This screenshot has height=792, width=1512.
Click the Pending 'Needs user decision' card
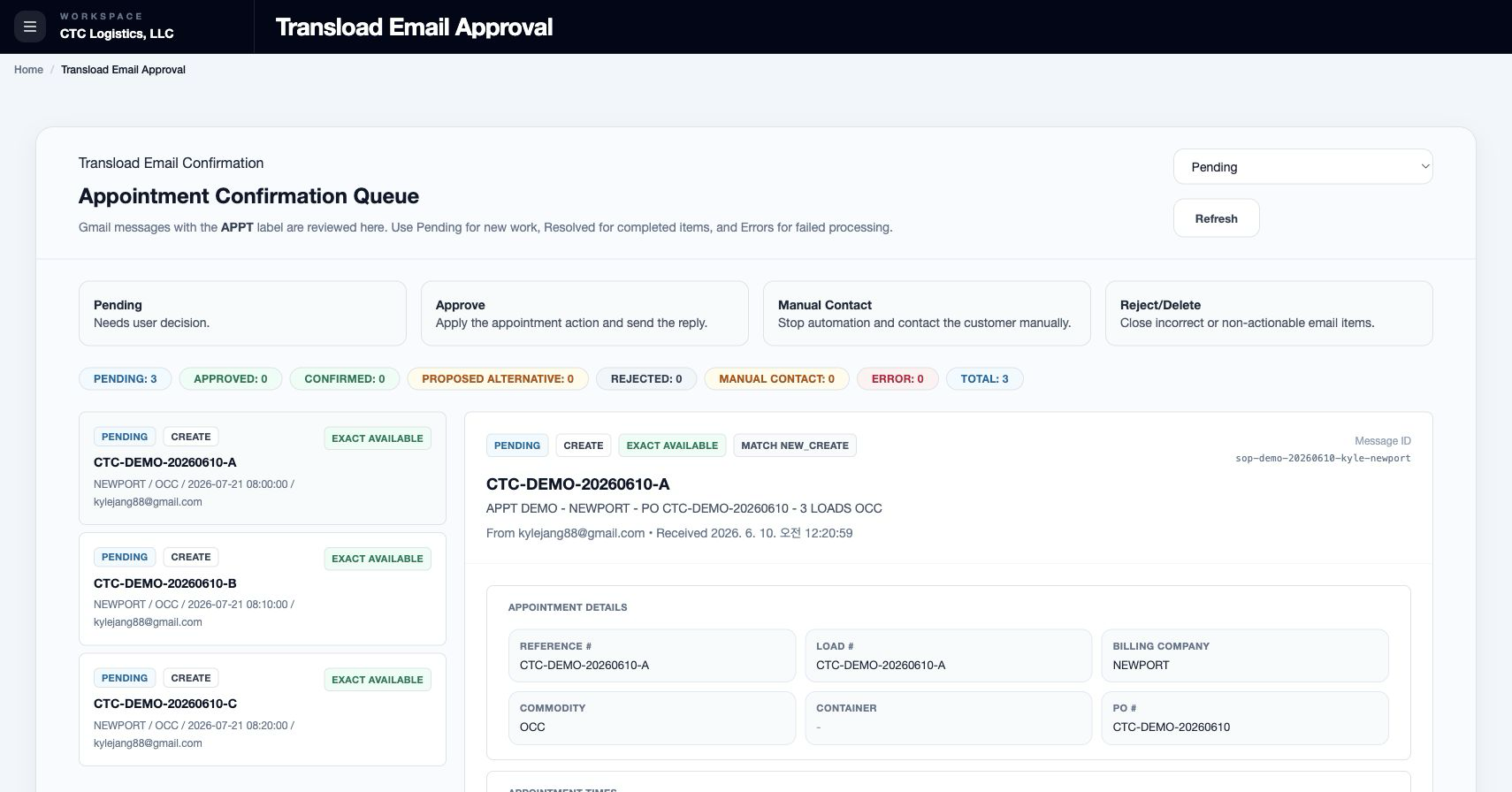tap(242, 314)
